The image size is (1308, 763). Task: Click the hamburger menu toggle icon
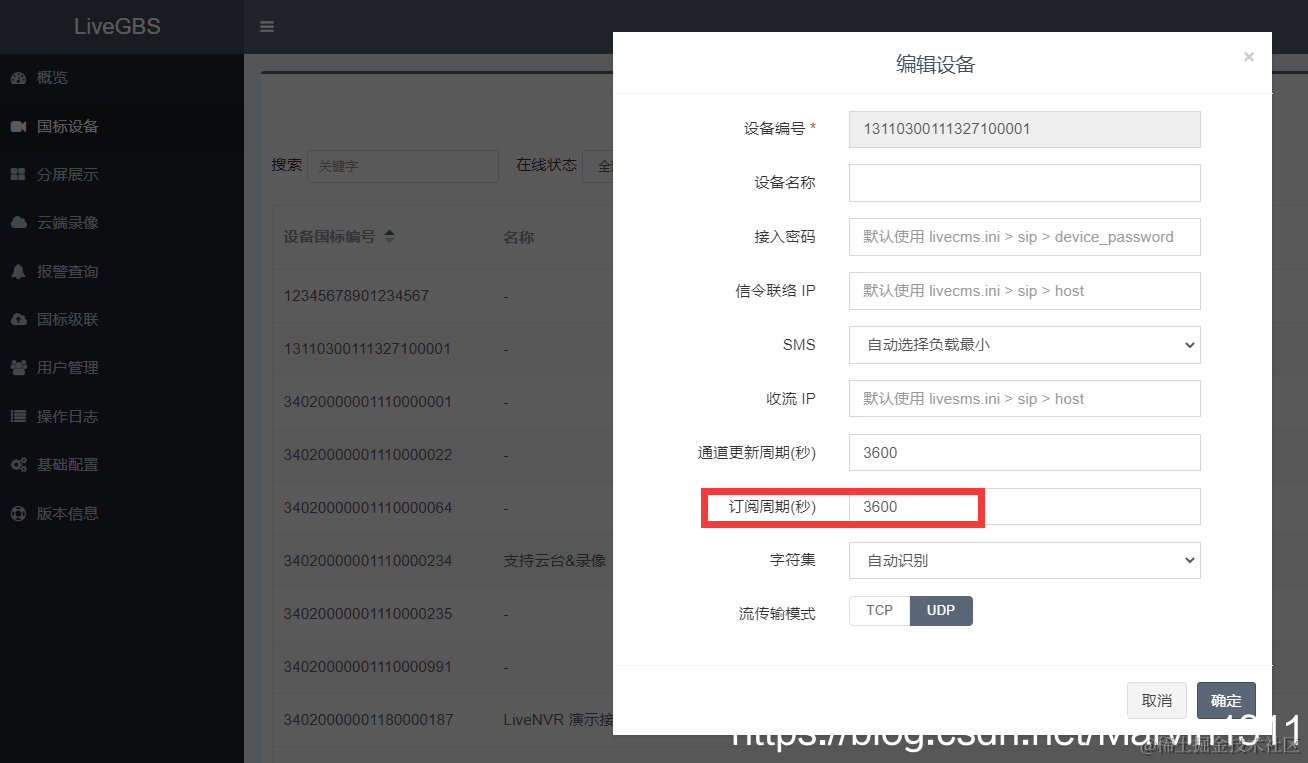267,27
